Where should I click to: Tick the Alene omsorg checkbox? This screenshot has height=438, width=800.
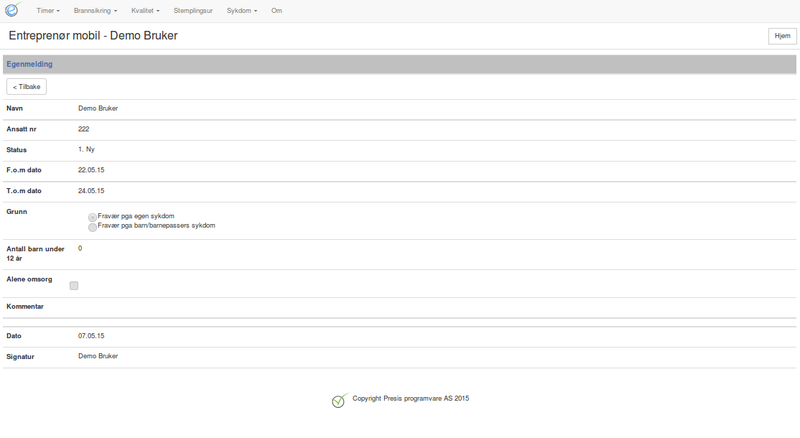(74, 286)
